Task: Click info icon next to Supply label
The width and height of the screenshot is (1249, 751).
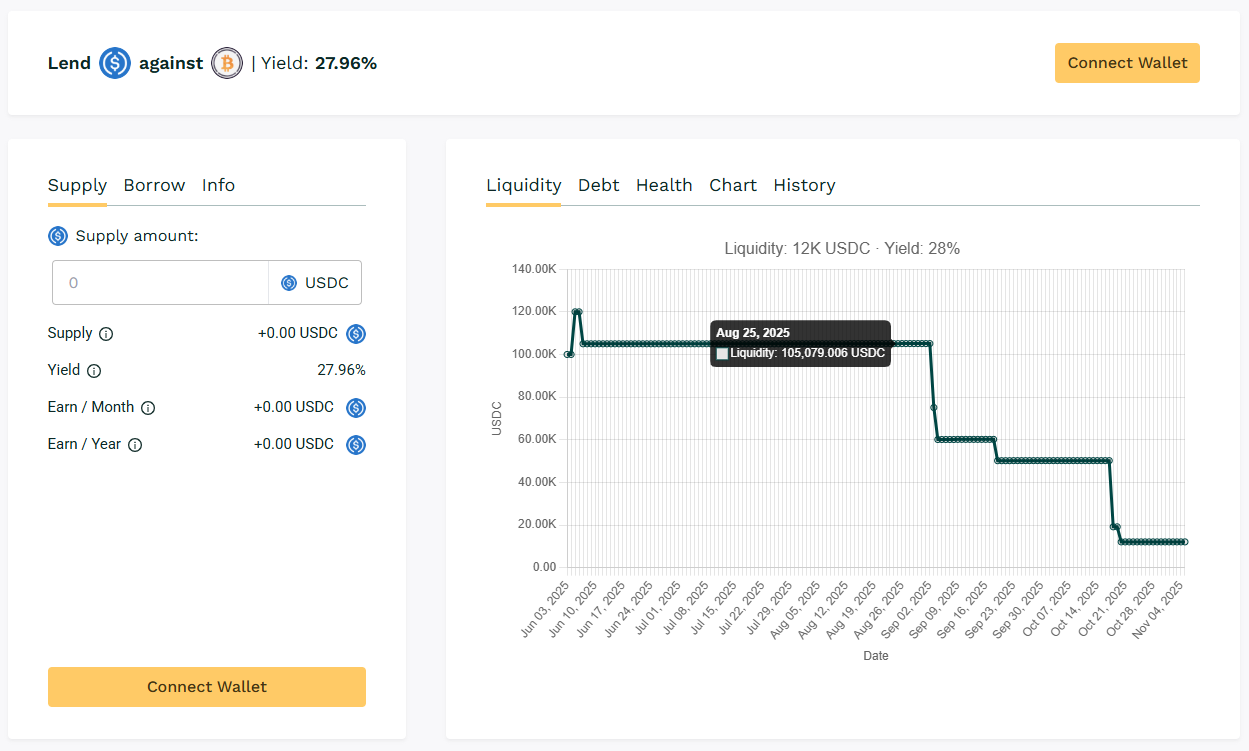Action: (106, 334)
